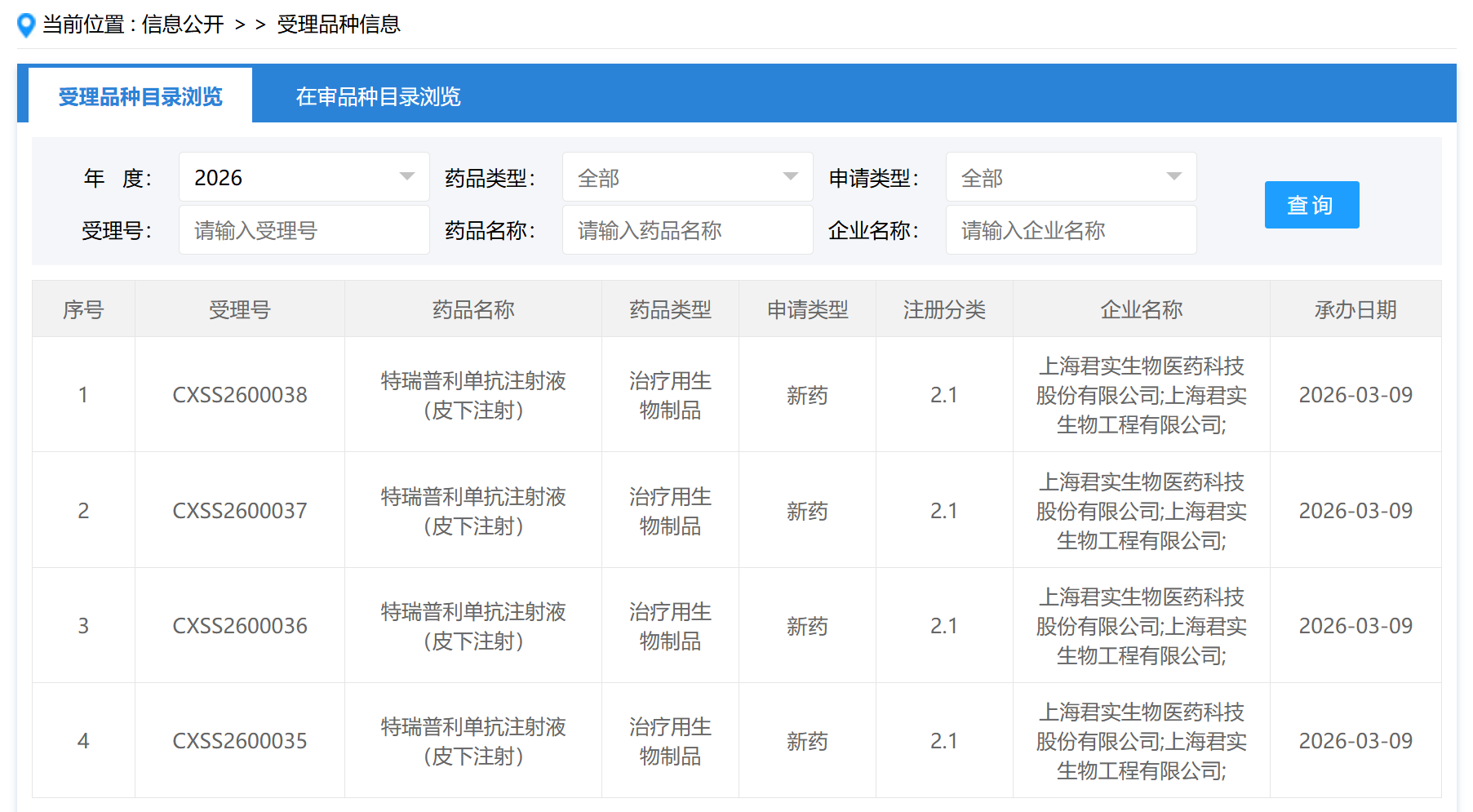Image resolution: width=1473 pixels, height=812 pixels.
Task: Switch to 在审品种目录浏览 tab
Action: [x=378, y=97]
